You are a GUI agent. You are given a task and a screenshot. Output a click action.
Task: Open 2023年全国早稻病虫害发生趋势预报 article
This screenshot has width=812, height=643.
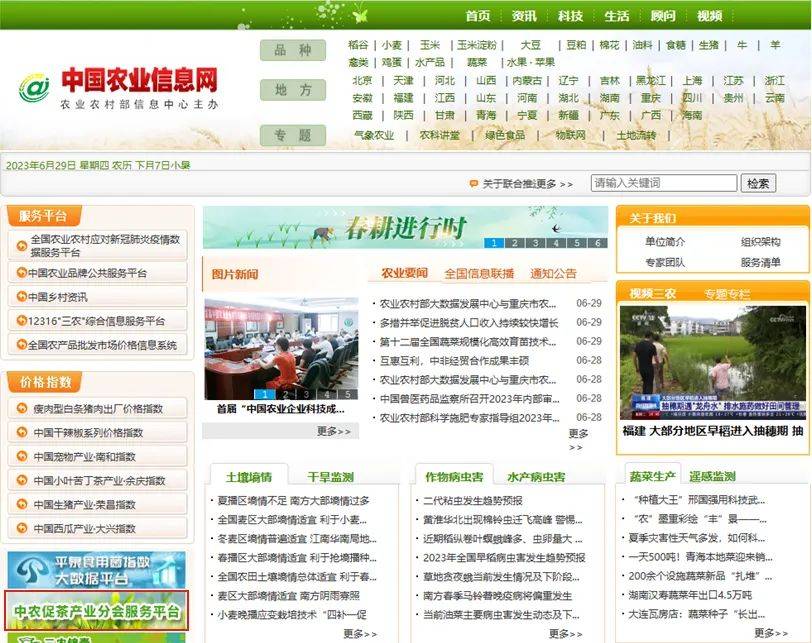tap(504, 558)
